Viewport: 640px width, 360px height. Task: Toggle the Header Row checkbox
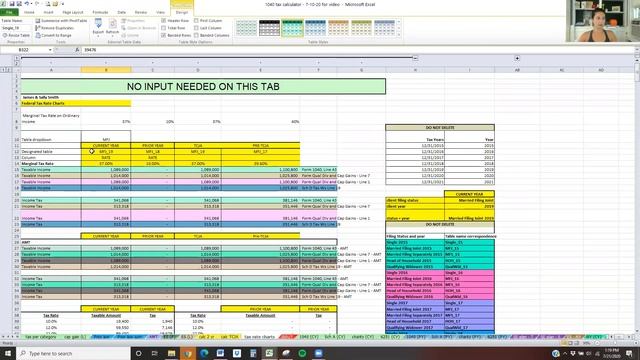pyautogui.click(x=164, y=20)
